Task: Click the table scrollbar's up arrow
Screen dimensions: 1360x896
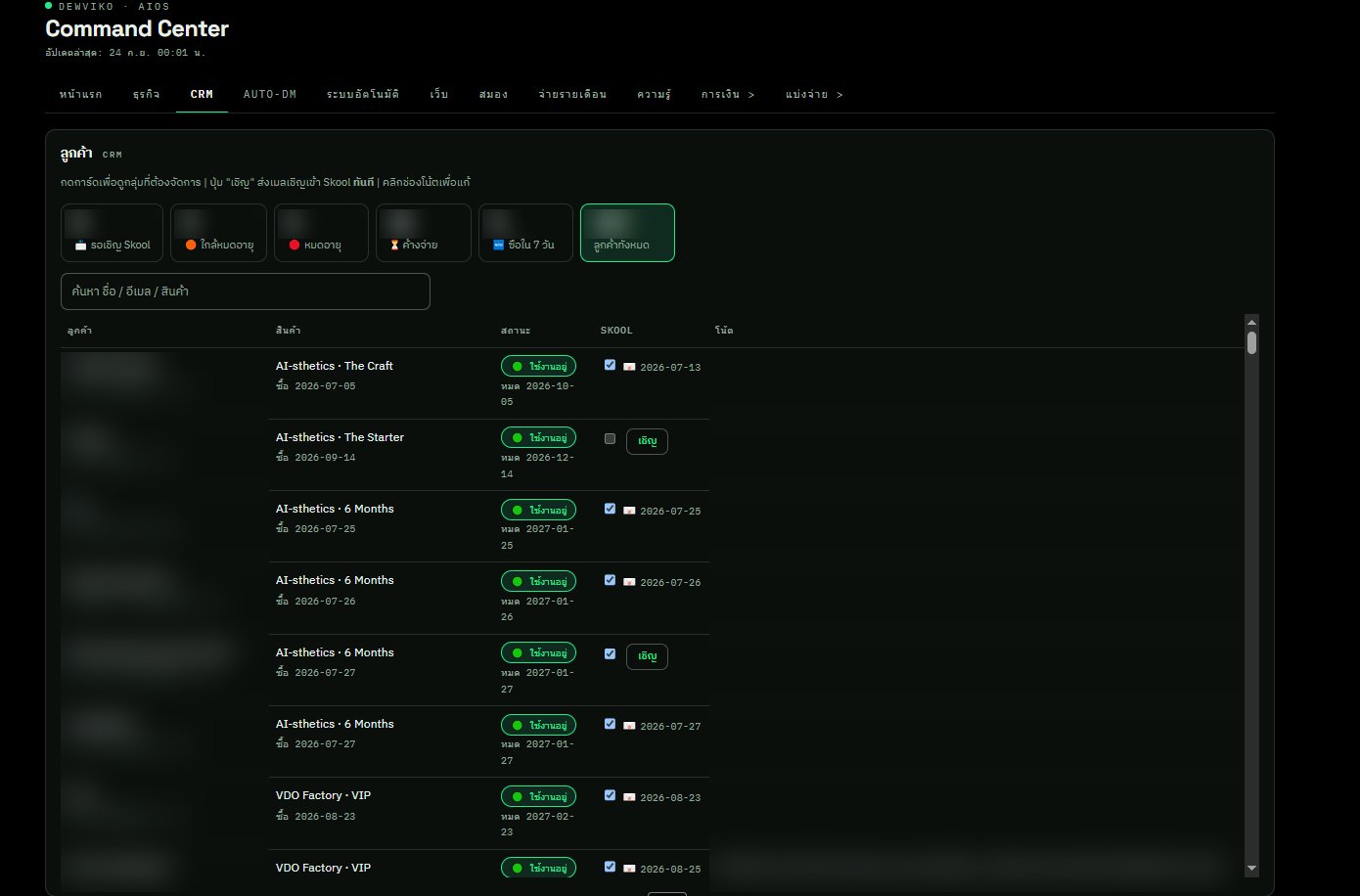Action: (1251, 322)
